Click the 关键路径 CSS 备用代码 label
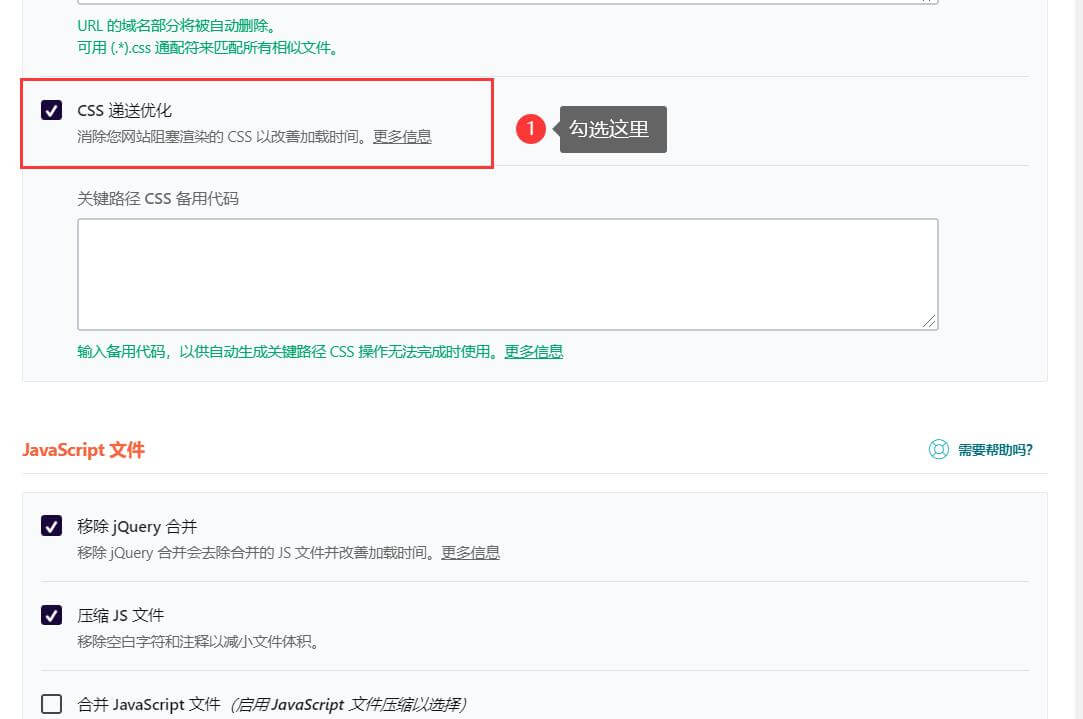The width and height of the screenshot is (1083, 719). (158, 199)
